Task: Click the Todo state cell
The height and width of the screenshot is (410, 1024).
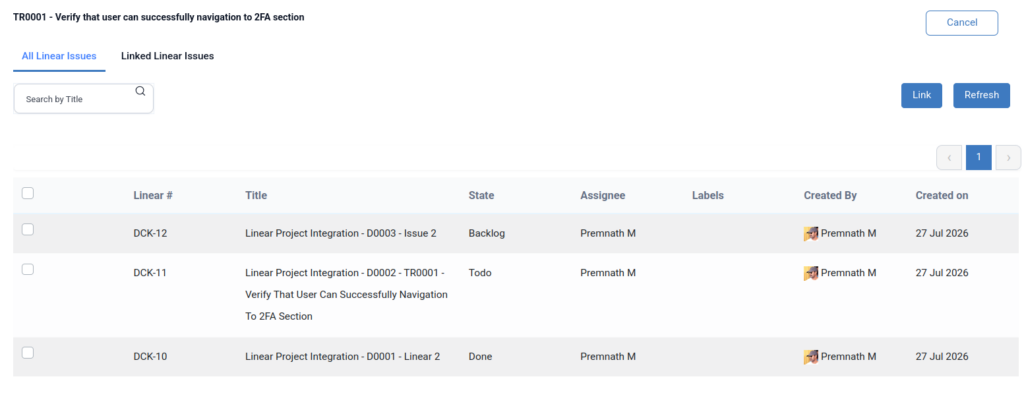Action: 479,273
